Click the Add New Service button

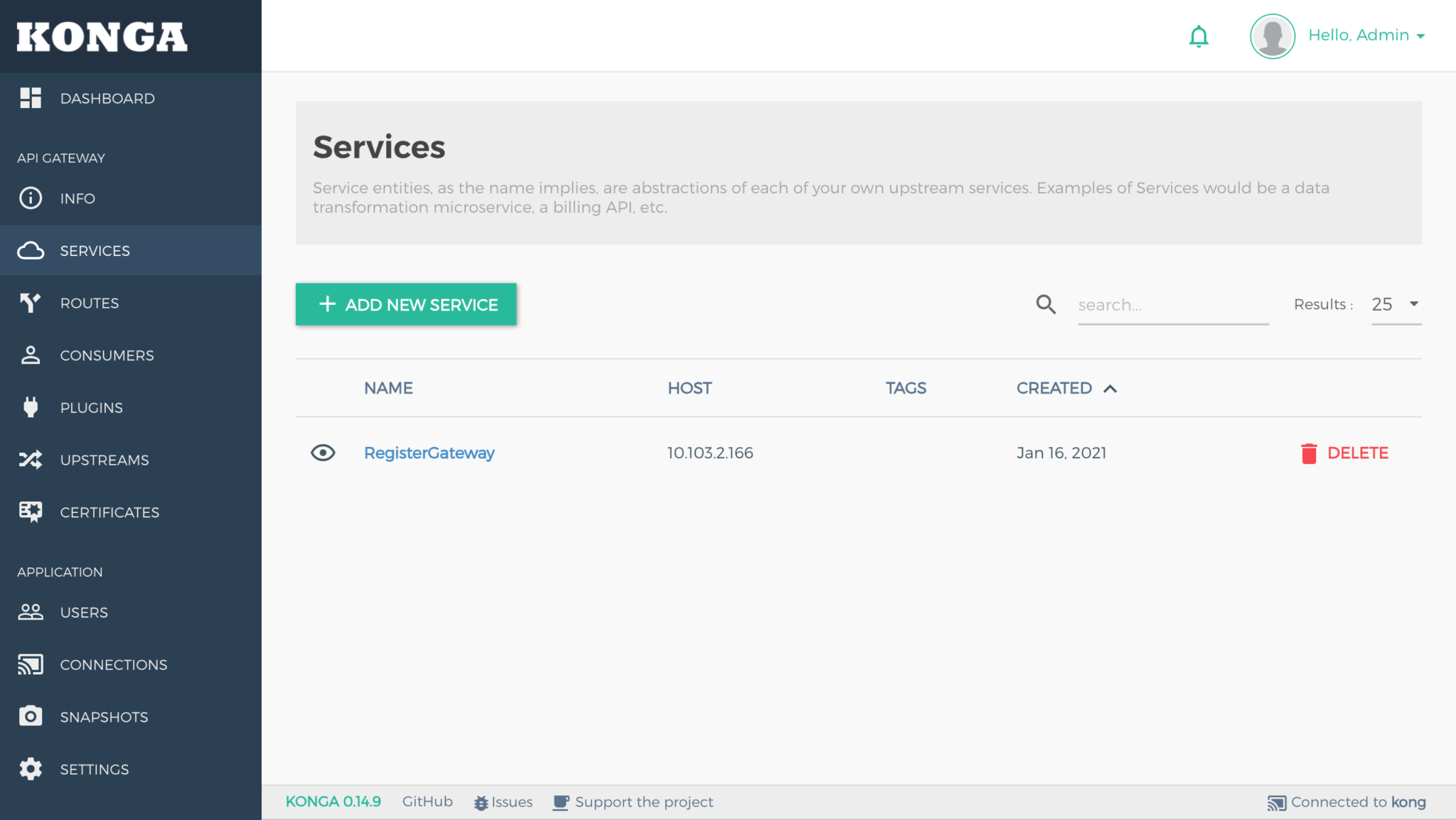(x=406, y=304)
